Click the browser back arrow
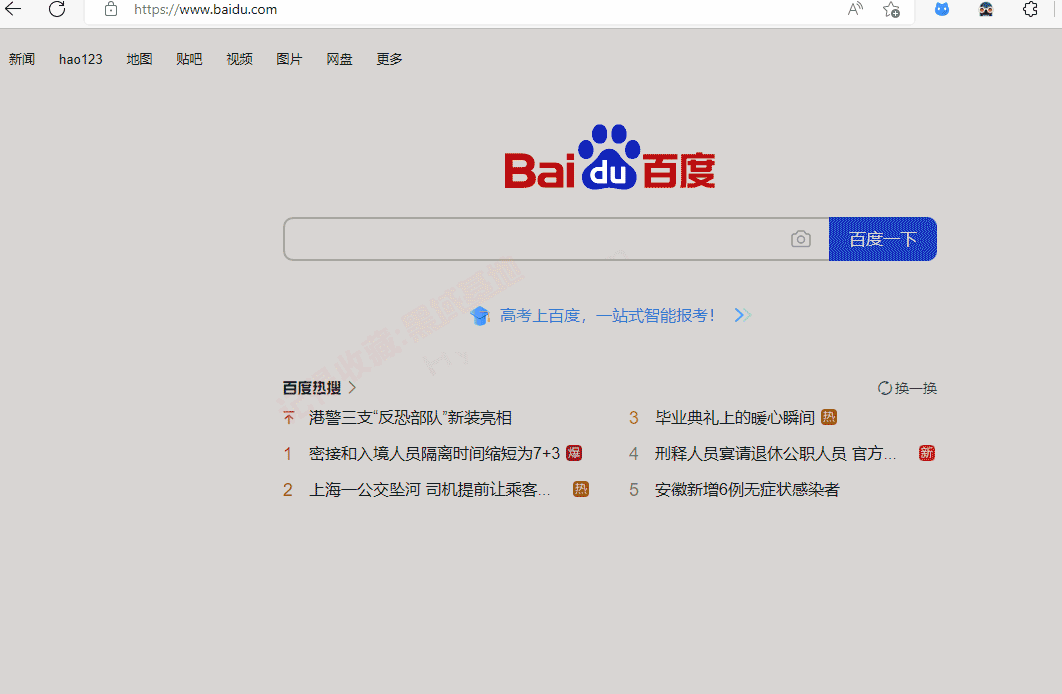 click(x=14, y=9)
